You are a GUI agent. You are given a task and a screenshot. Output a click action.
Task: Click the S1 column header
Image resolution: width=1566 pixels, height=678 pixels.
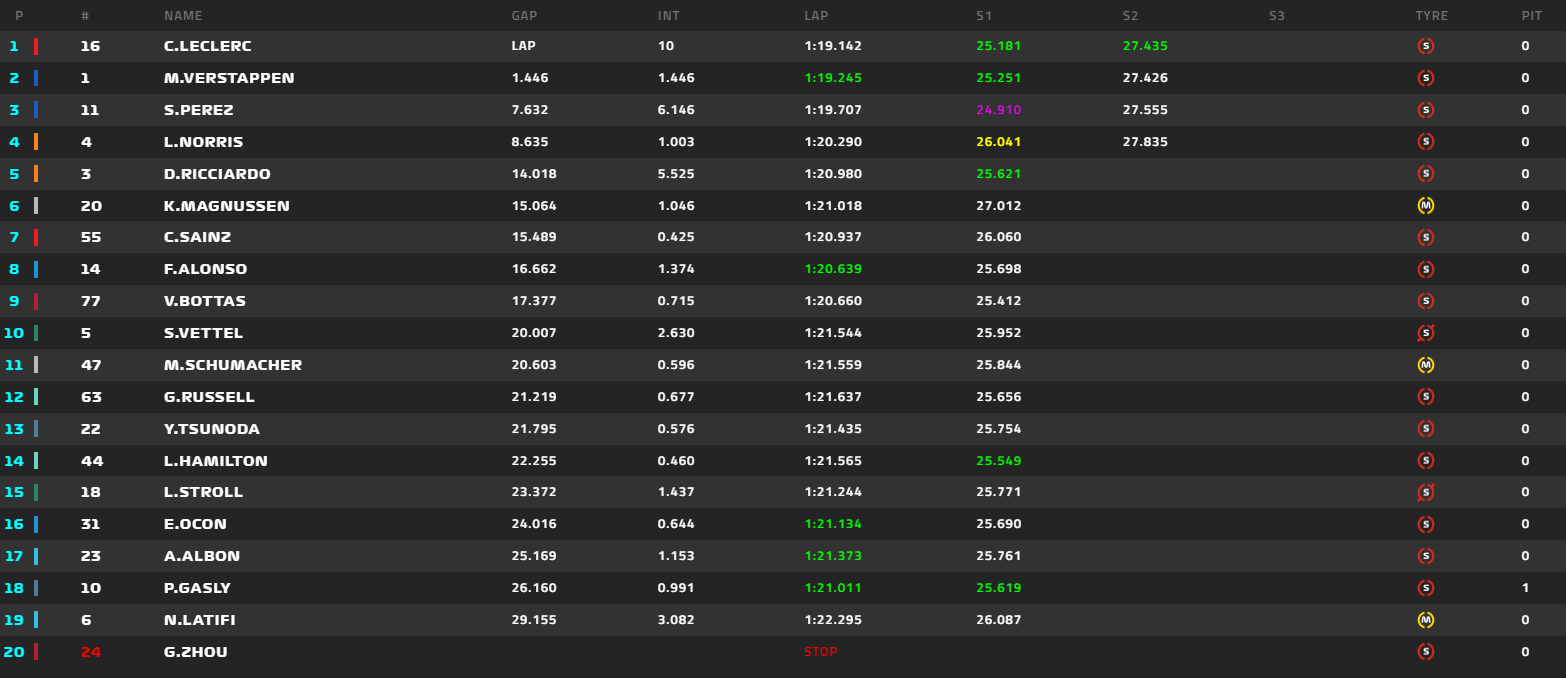coord(985,16)
